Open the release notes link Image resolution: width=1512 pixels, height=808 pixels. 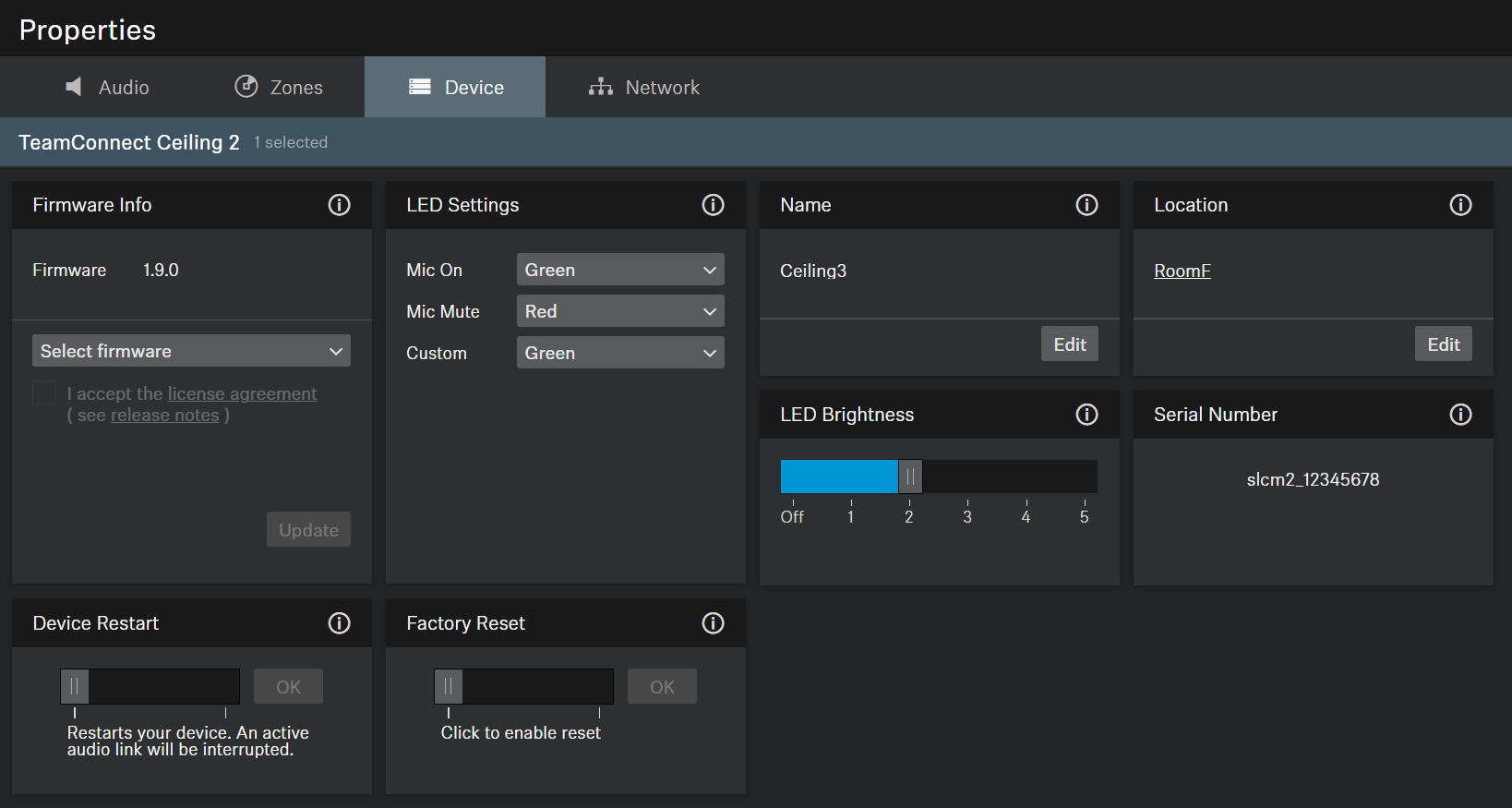pyautogui.click(x=164, y=416)
